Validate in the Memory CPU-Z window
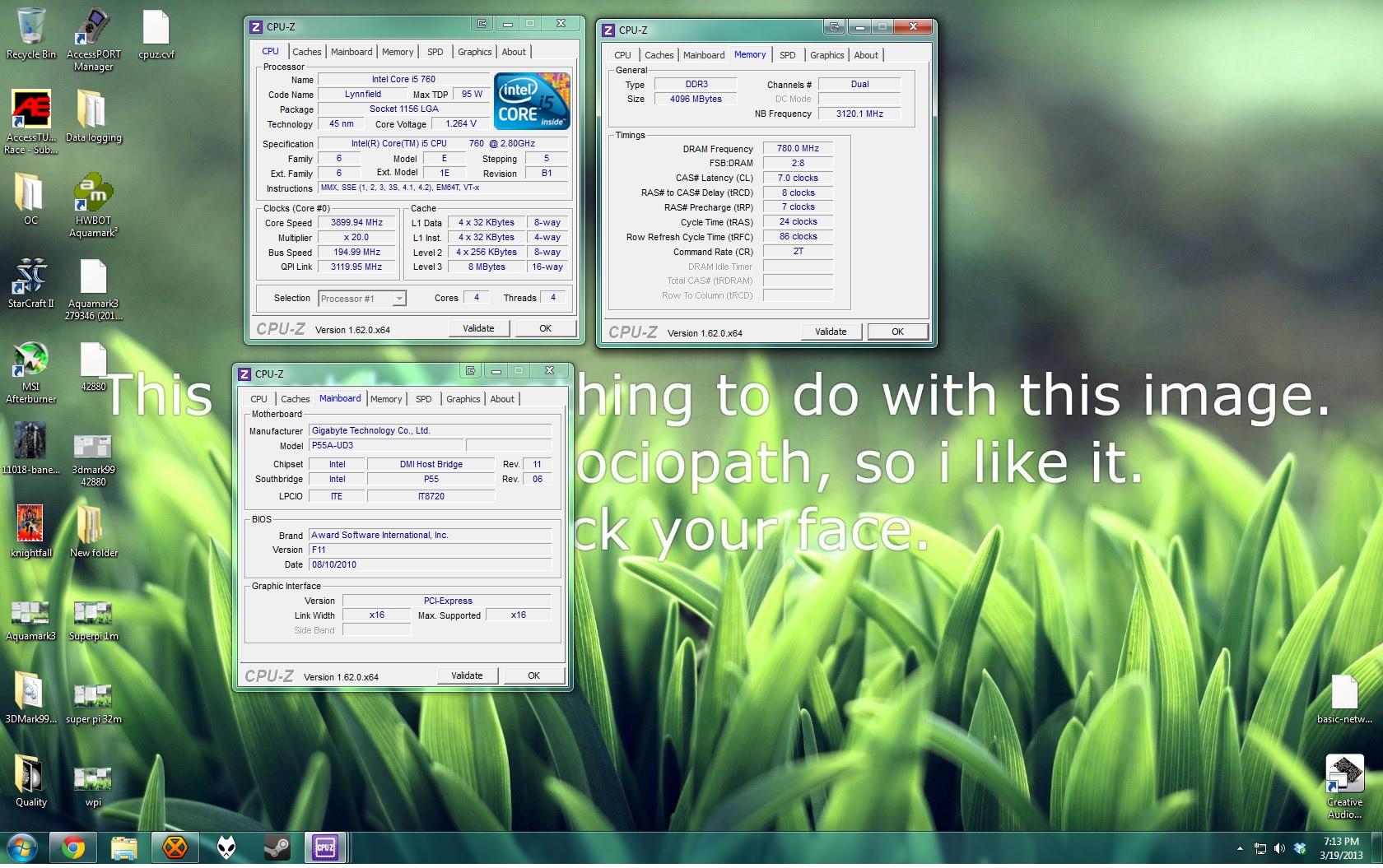1383x868 pixels. pos(831,332)
